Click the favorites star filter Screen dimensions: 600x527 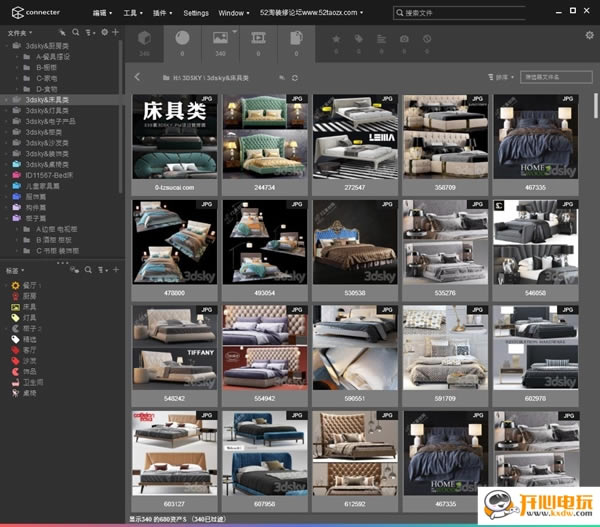[x=335, y=40]
